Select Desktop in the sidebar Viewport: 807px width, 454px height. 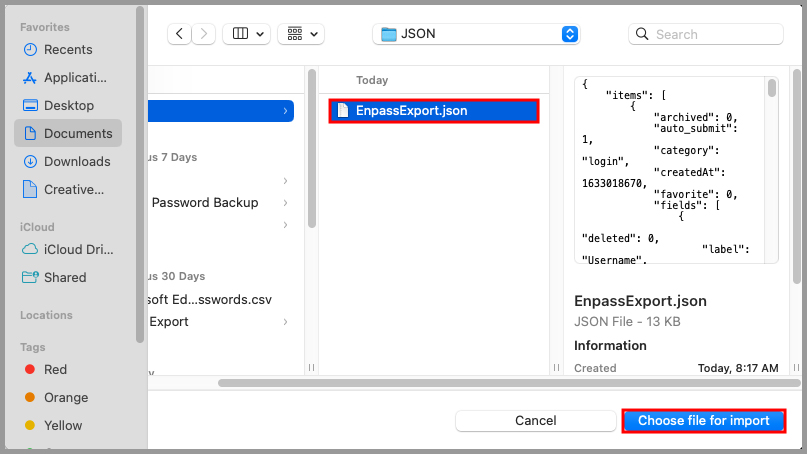(68, 105)
